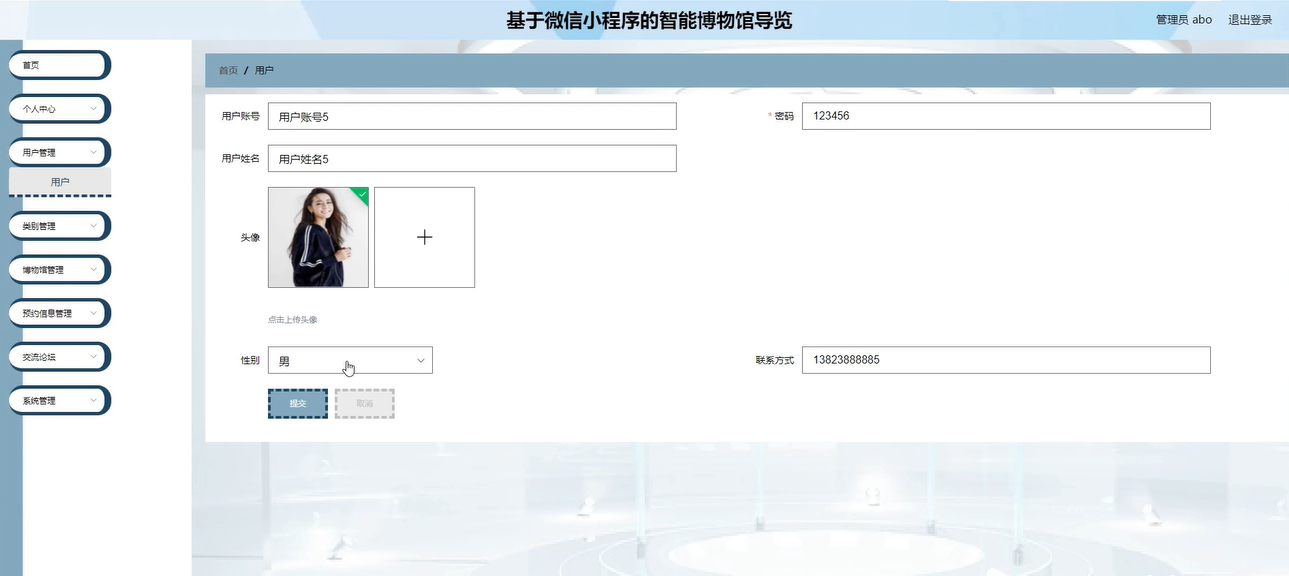1289x576 pixels.
Task: Click the page title 基于微信小程序的智能博物馆导览
Action: 649,21
